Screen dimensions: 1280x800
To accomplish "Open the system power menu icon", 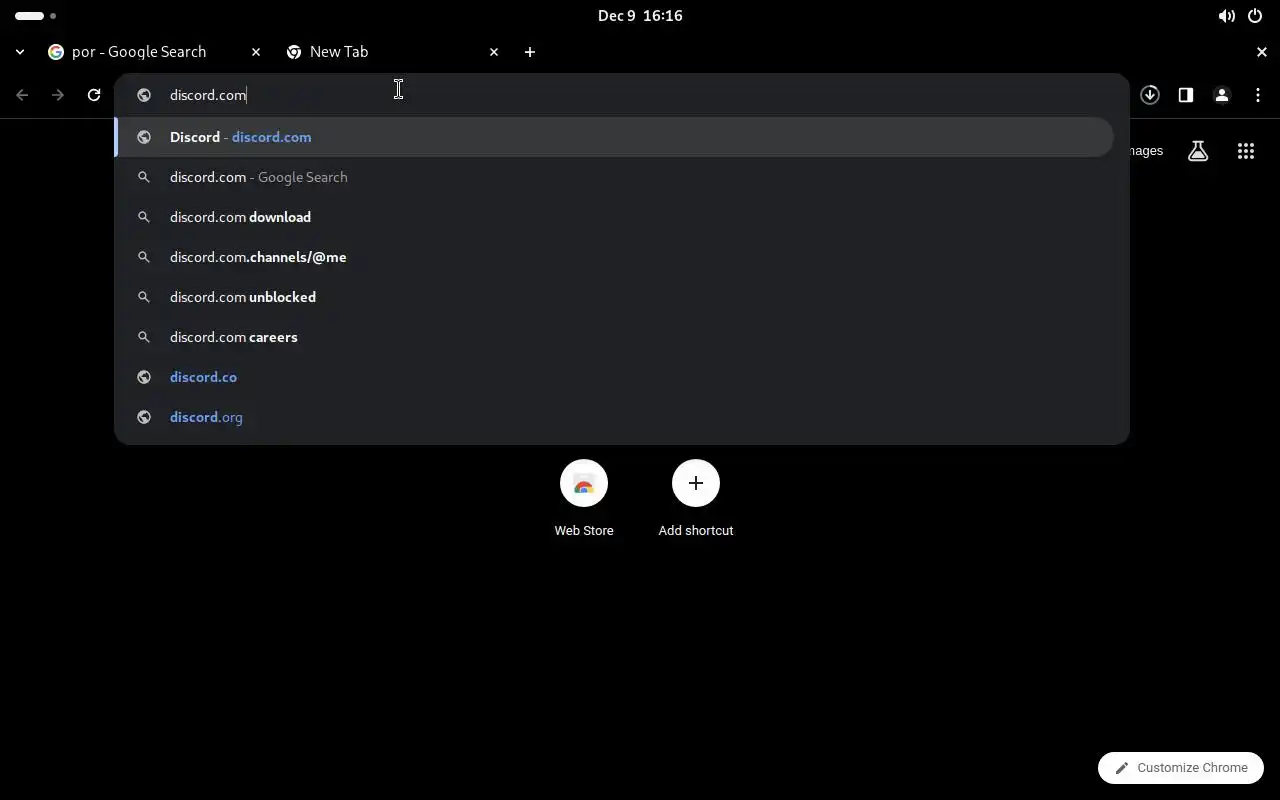I will [1255, 16].
